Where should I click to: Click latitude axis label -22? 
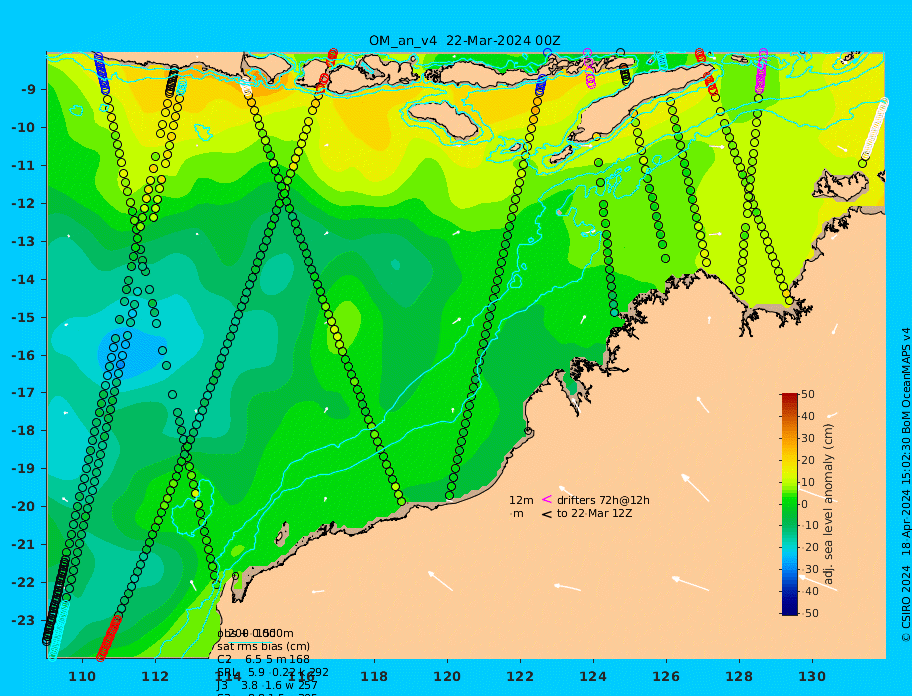(24, 582)
